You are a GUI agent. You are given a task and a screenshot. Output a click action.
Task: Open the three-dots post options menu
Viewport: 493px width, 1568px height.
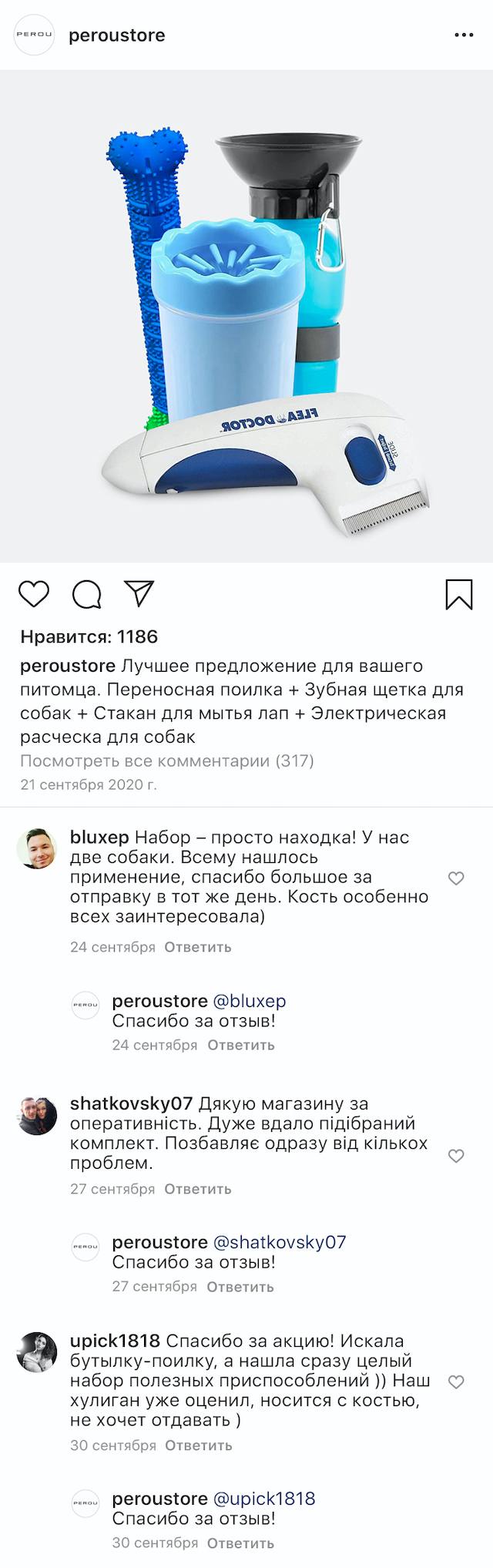464,35
